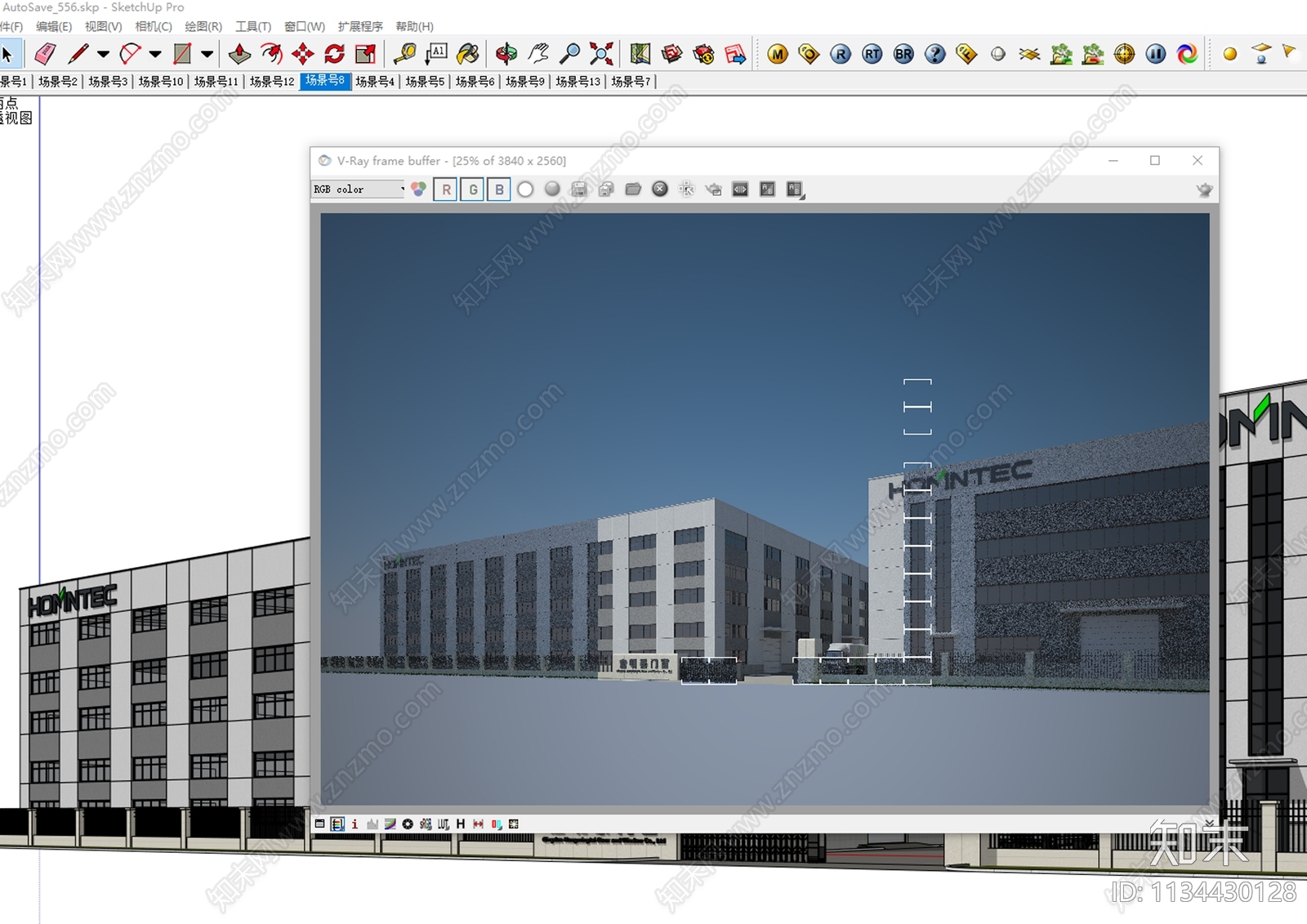The image size is (1307, 924).
Task: Open 窗口(W) menu
Action: [x=305, y=26]
